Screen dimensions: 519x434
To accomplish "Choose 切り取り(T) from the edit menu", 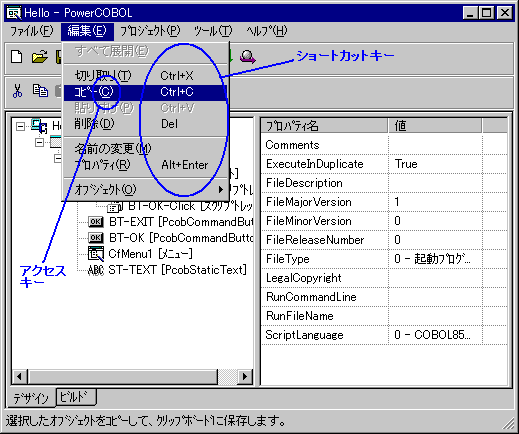I will pos(145,76).
